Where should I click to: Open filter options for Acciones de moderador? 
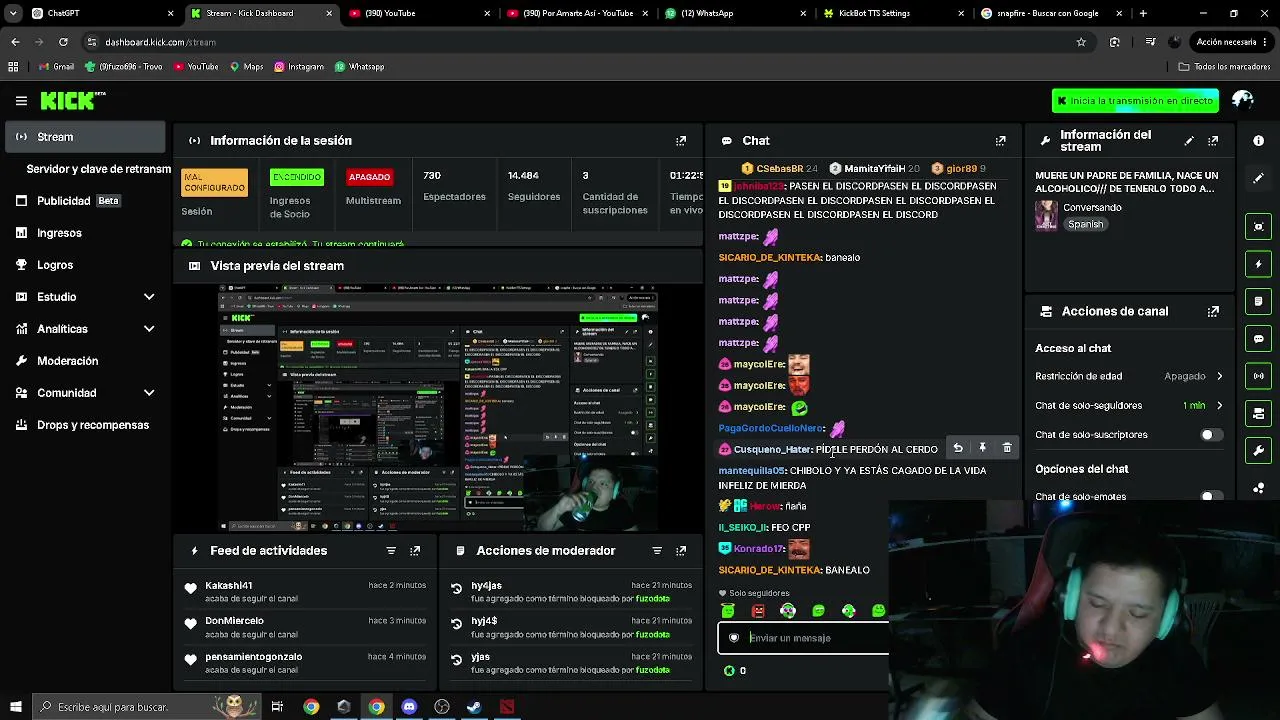[657, 551]
